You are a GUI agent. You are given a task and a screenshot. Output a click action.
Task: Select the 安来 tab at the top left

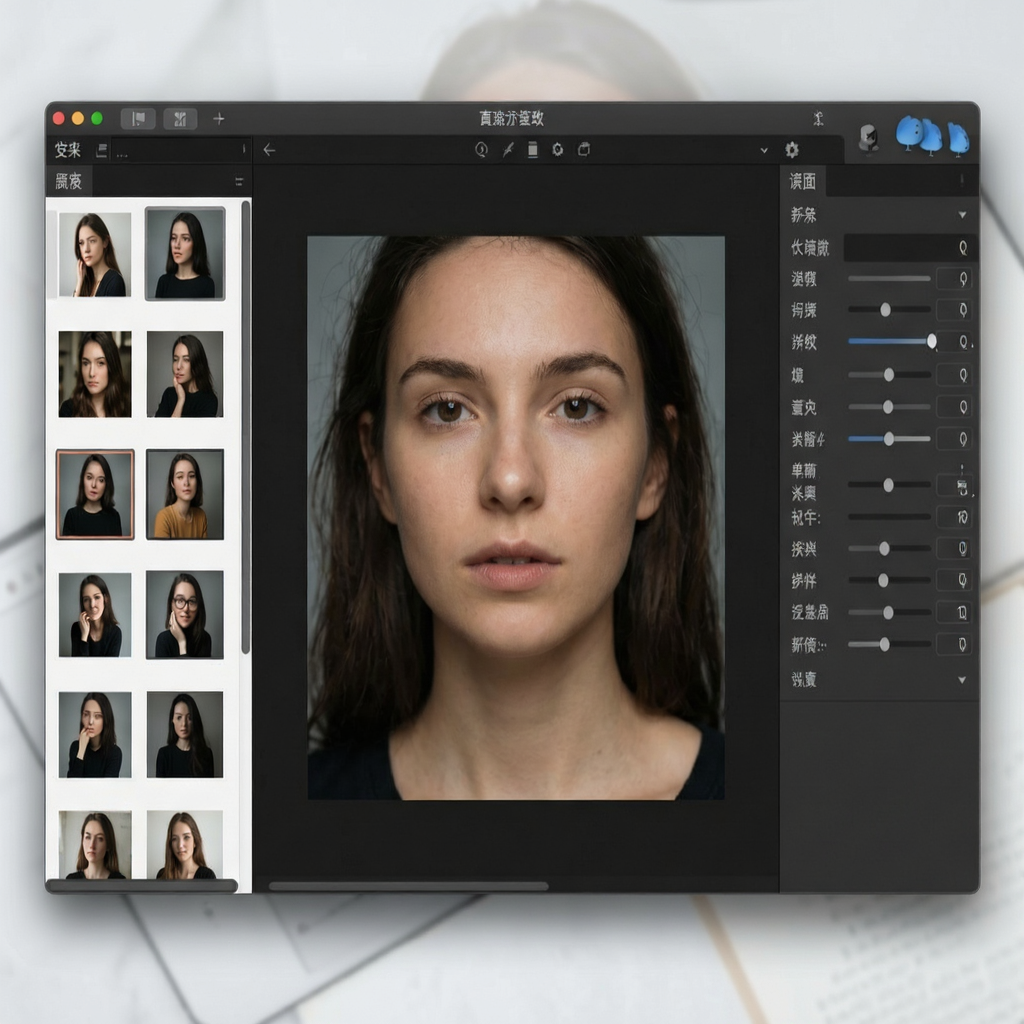(68, 150)
